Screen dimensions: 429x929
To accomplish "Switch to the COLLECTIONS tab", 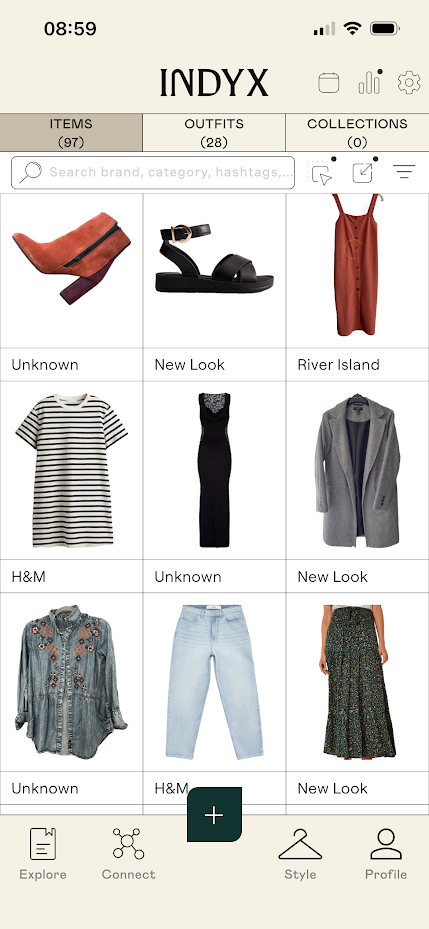I will (x=357, y=133).
